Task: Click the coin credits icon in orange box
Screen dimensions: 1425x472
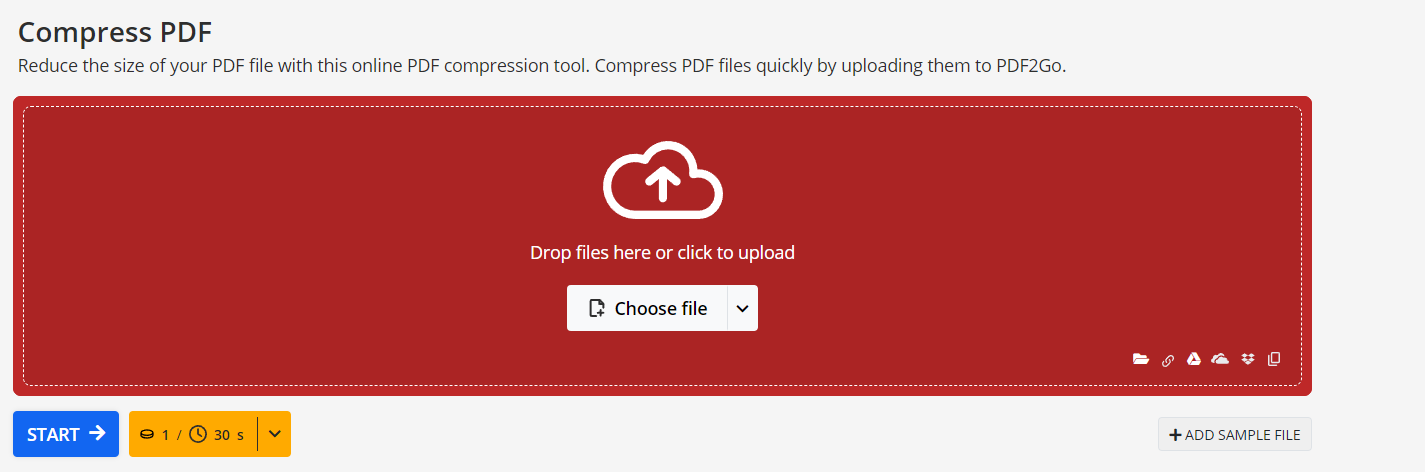Action: (x=147, y=435)
